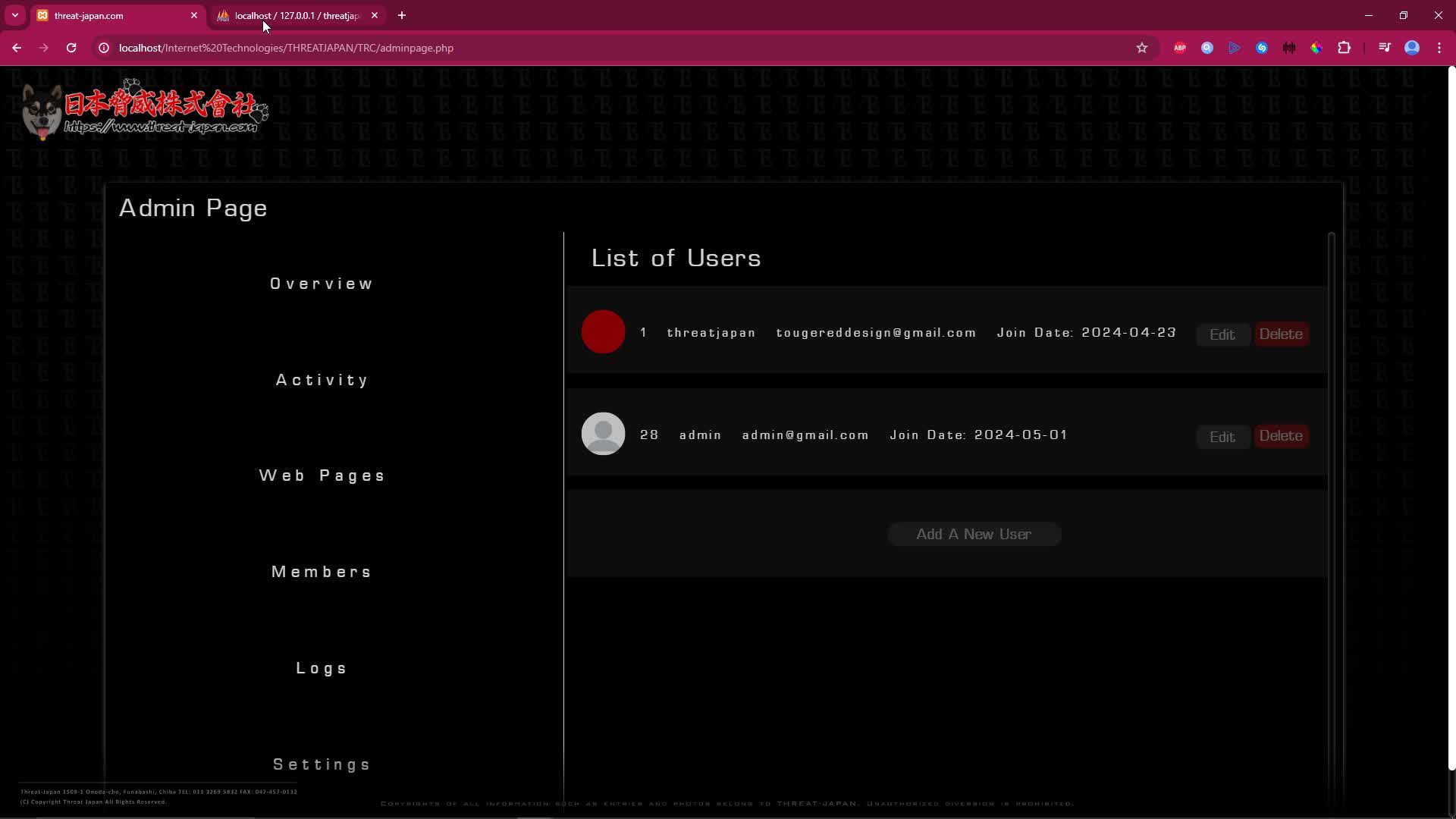
Task: View site information via the padlock info icon
Action: (x=103, y=47)
